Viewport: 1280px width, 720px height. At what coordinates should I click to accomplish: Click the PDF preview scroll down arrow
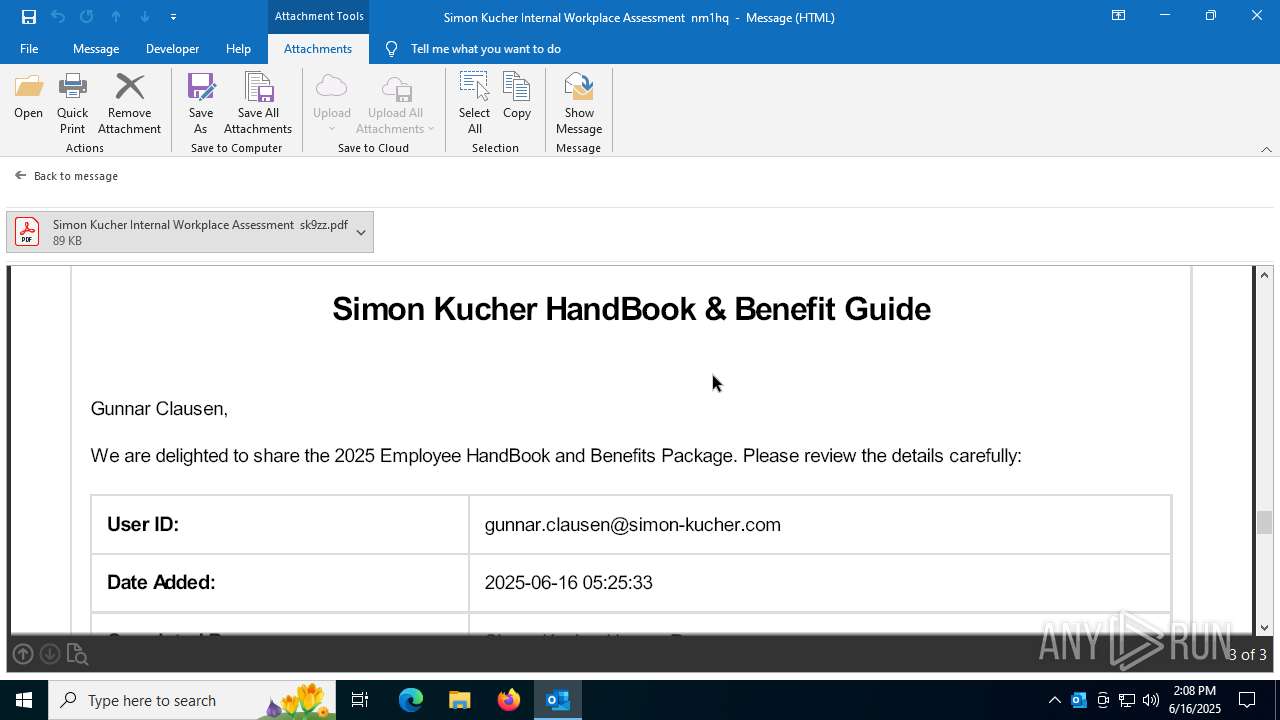[1265, 627]
